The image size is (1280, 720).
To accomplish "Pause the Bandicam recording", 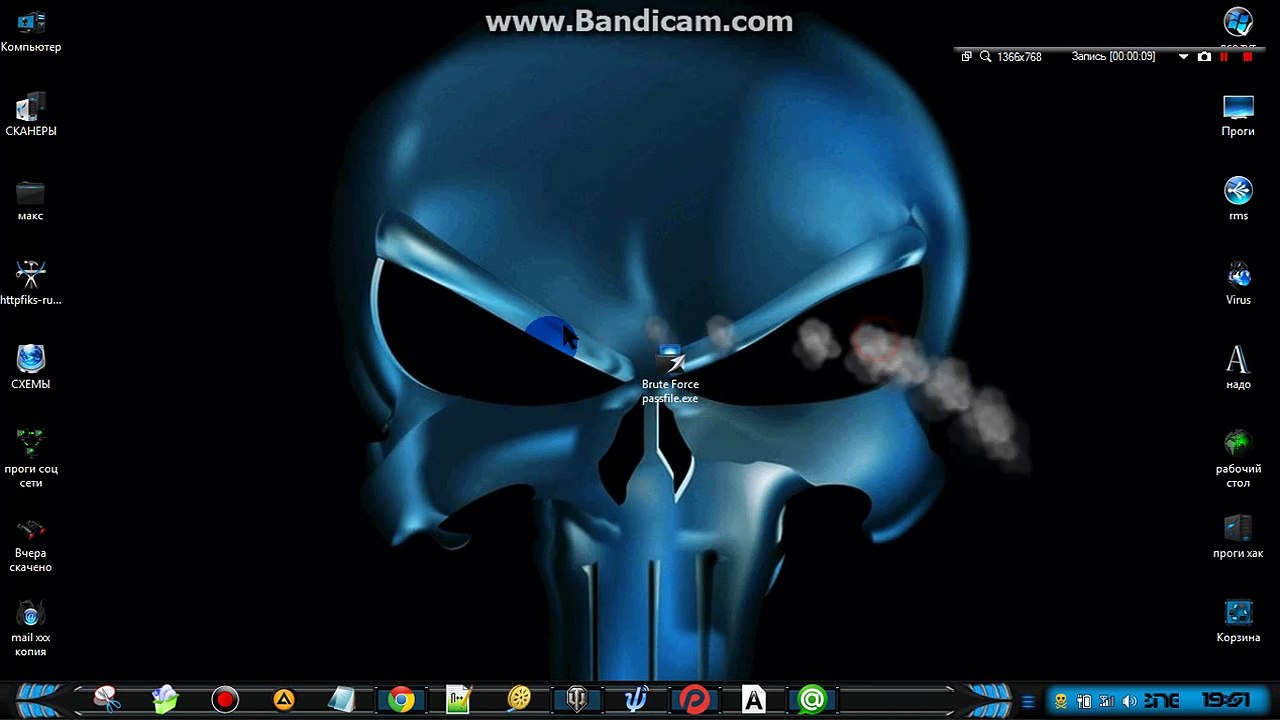I will 1224,57.
